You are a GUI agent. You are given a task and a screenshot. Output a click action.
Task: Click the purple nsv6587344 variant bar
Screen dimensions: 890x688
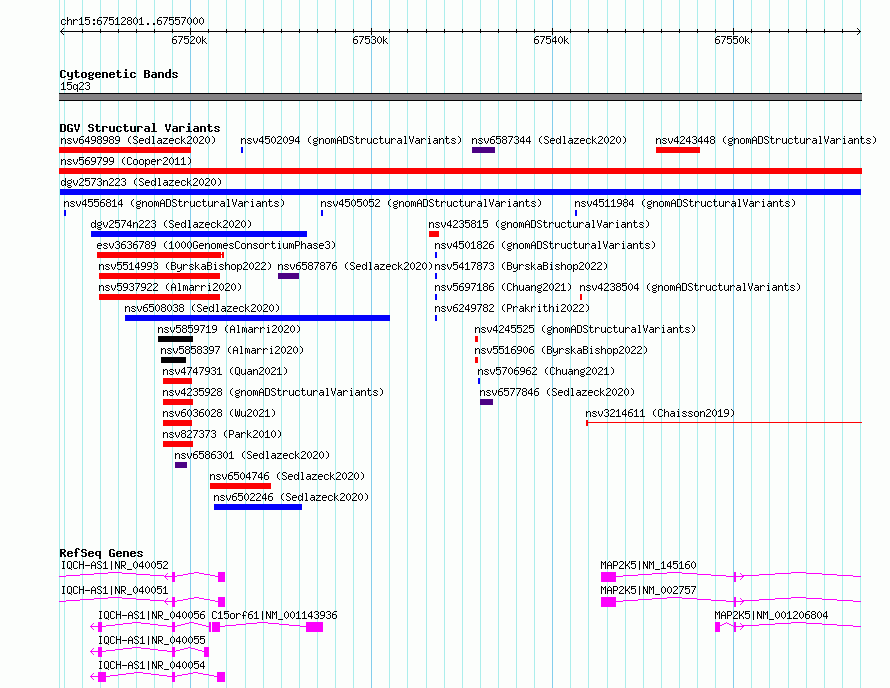pos(483,150)
